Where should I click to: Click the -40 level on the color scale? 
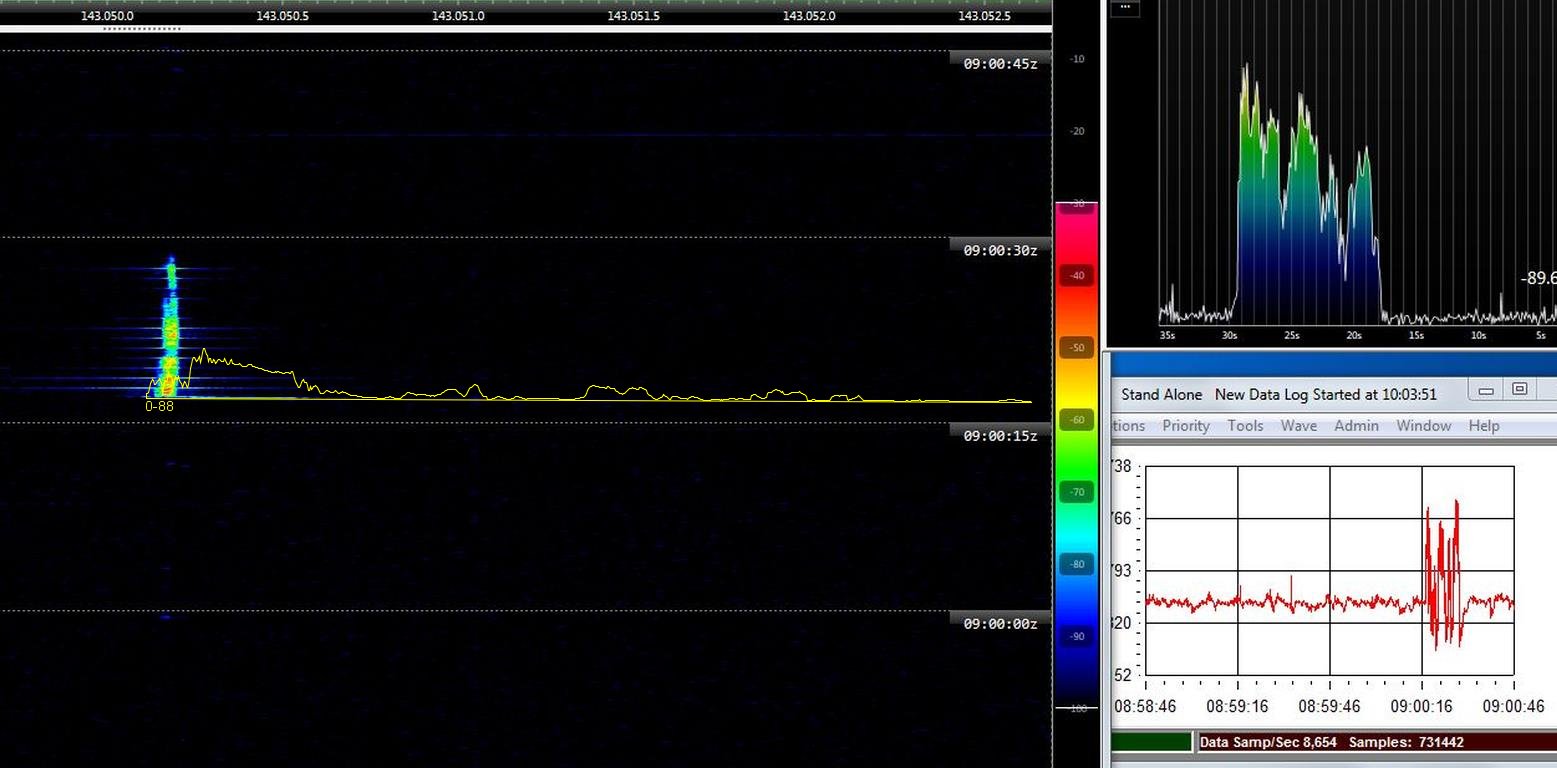coord(1077,276)
